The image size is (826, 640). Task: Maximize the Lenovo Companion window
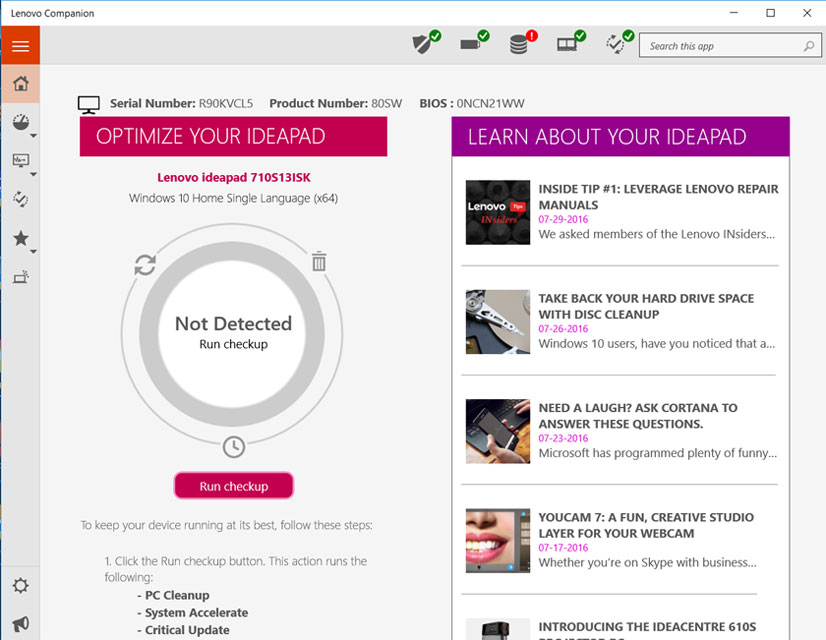coord(770,13)
